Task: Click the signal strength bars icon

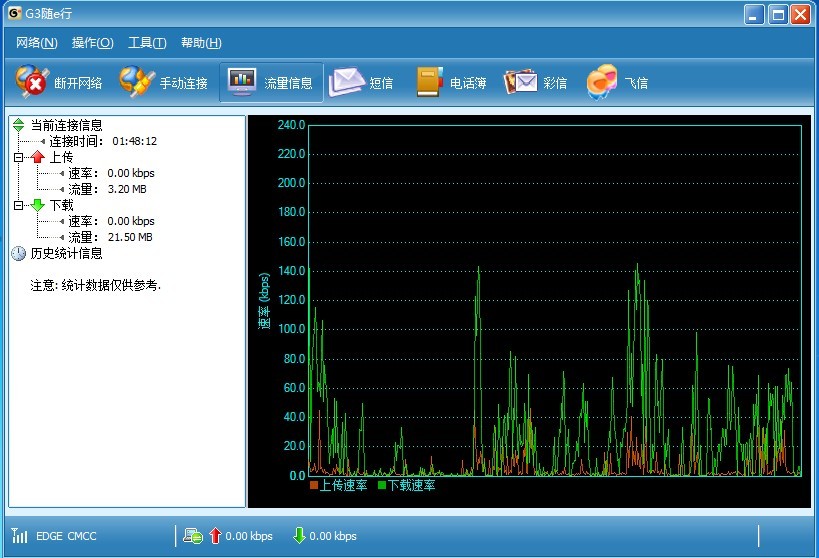Action: point(19,536)
